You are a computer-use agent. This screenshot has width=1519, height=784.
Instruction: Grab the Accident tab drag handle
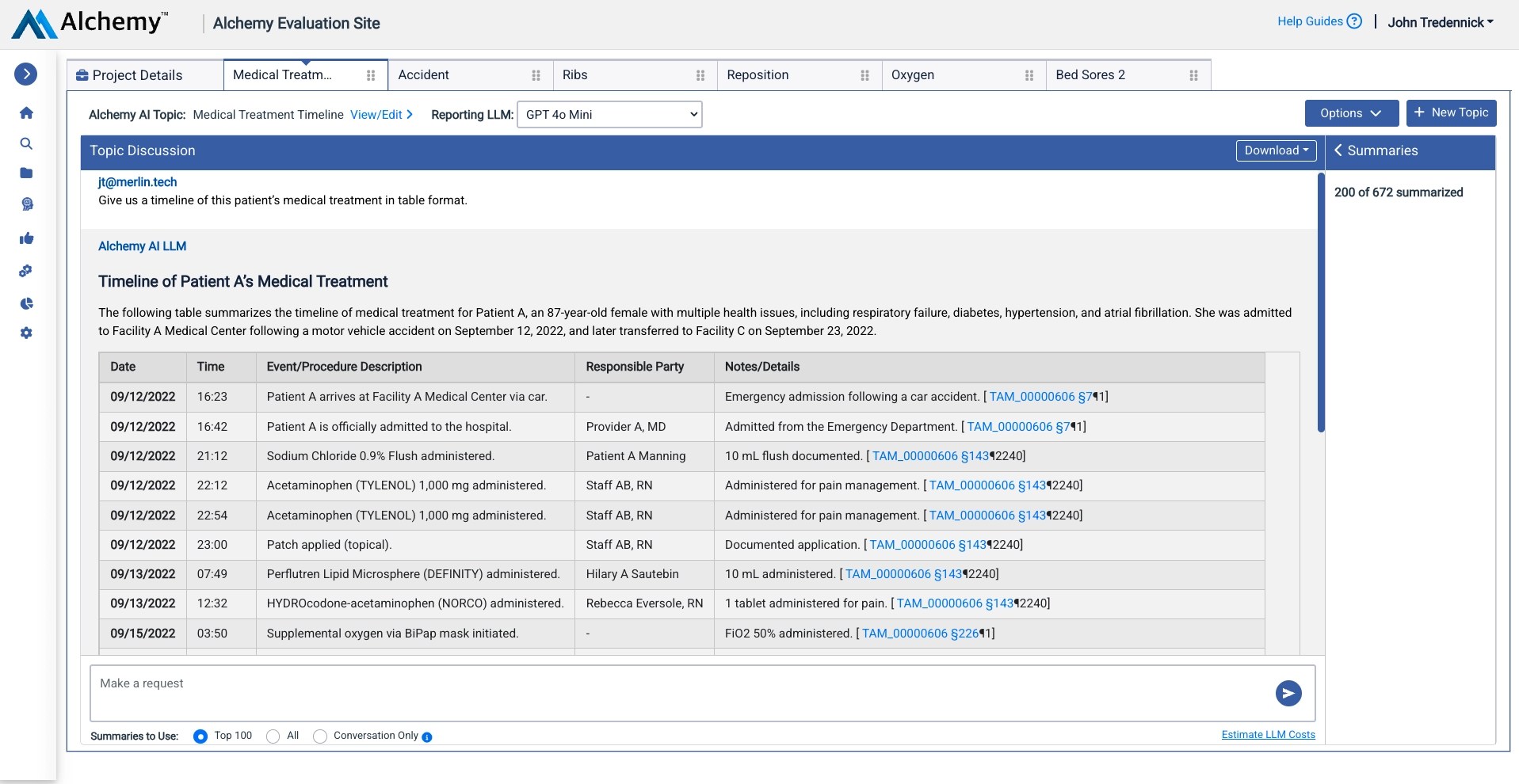point(536,75)
